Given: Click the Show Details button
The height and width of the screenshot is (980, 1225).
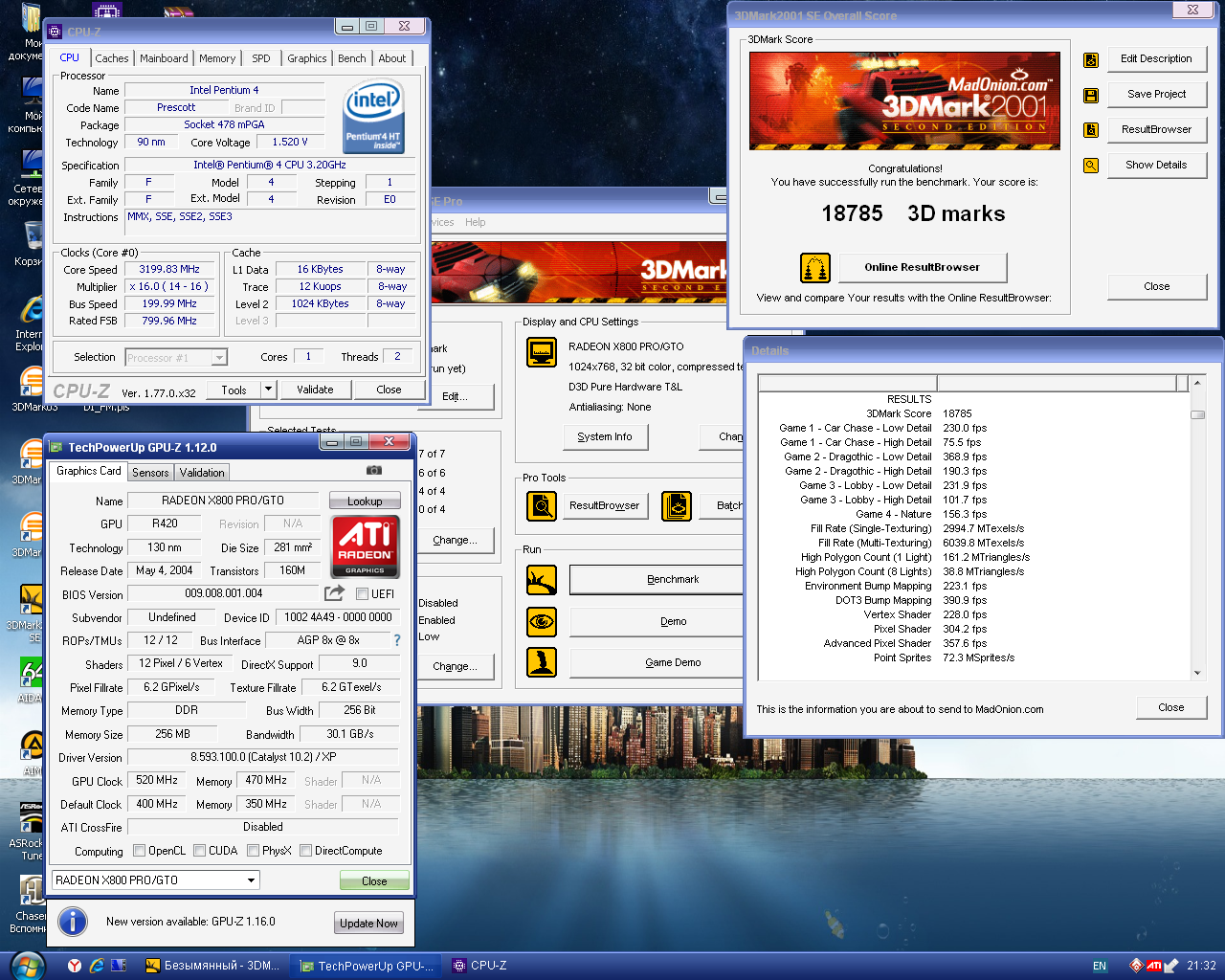Looking at the screenshot, I should tap(1156, 165).
